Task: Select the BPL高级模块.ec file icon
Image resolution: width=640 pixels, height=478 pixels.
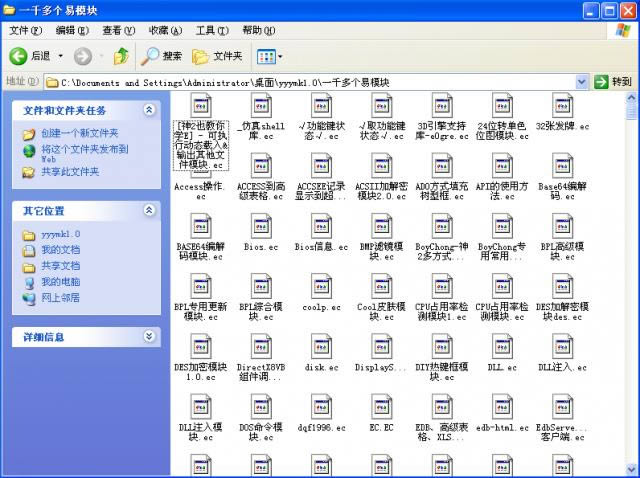Action: click(x=562, y=226)
